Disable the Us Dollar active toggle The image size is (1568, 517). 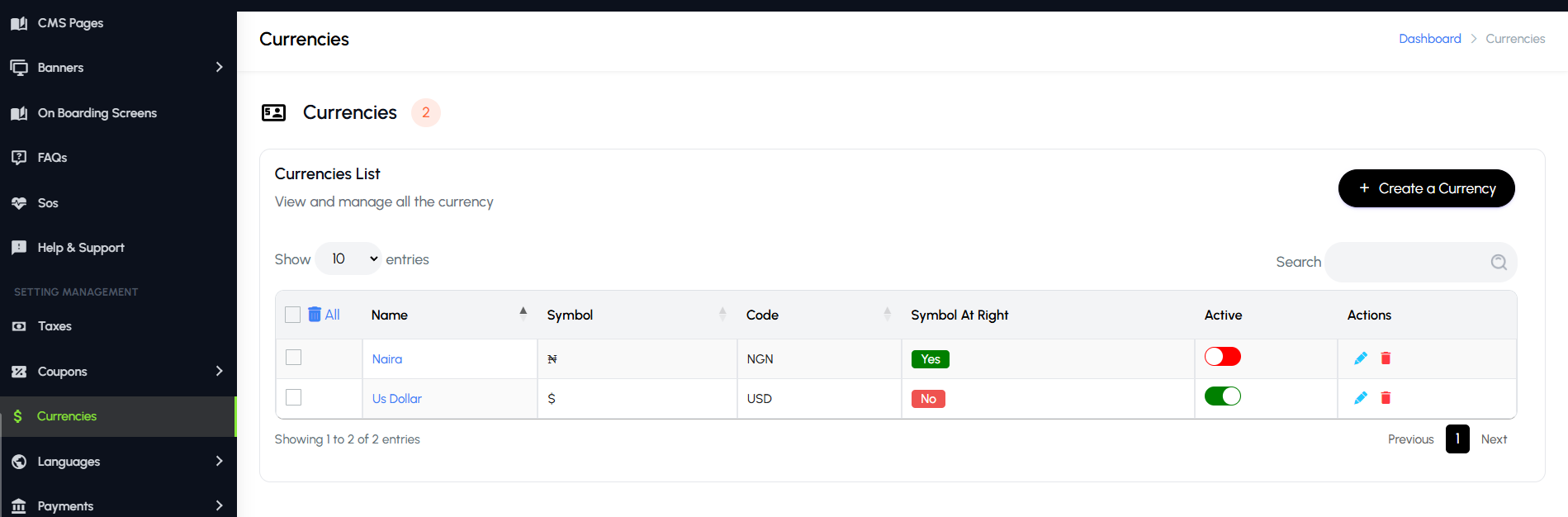1222,396
